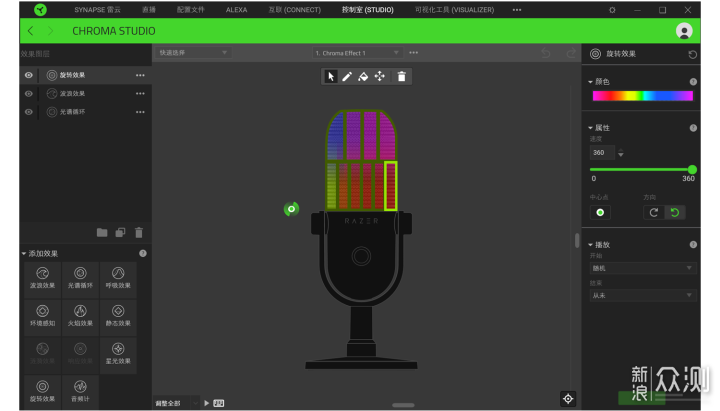Create a new layer group folder
Screen dimensions: 720x411
(102, 232)
